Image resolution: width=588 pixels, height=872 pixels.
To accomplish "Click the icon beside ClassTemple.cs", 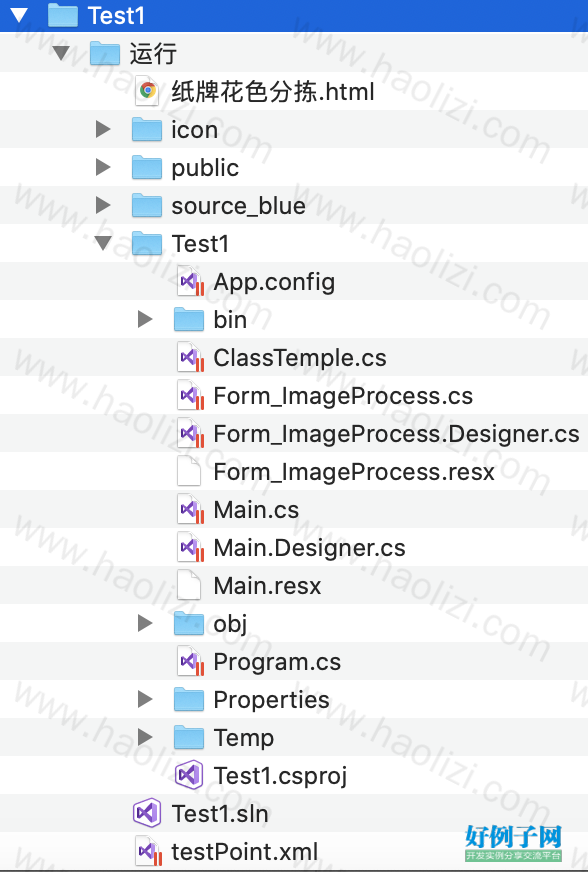I will pyautogui.click(x=190, y=358).
